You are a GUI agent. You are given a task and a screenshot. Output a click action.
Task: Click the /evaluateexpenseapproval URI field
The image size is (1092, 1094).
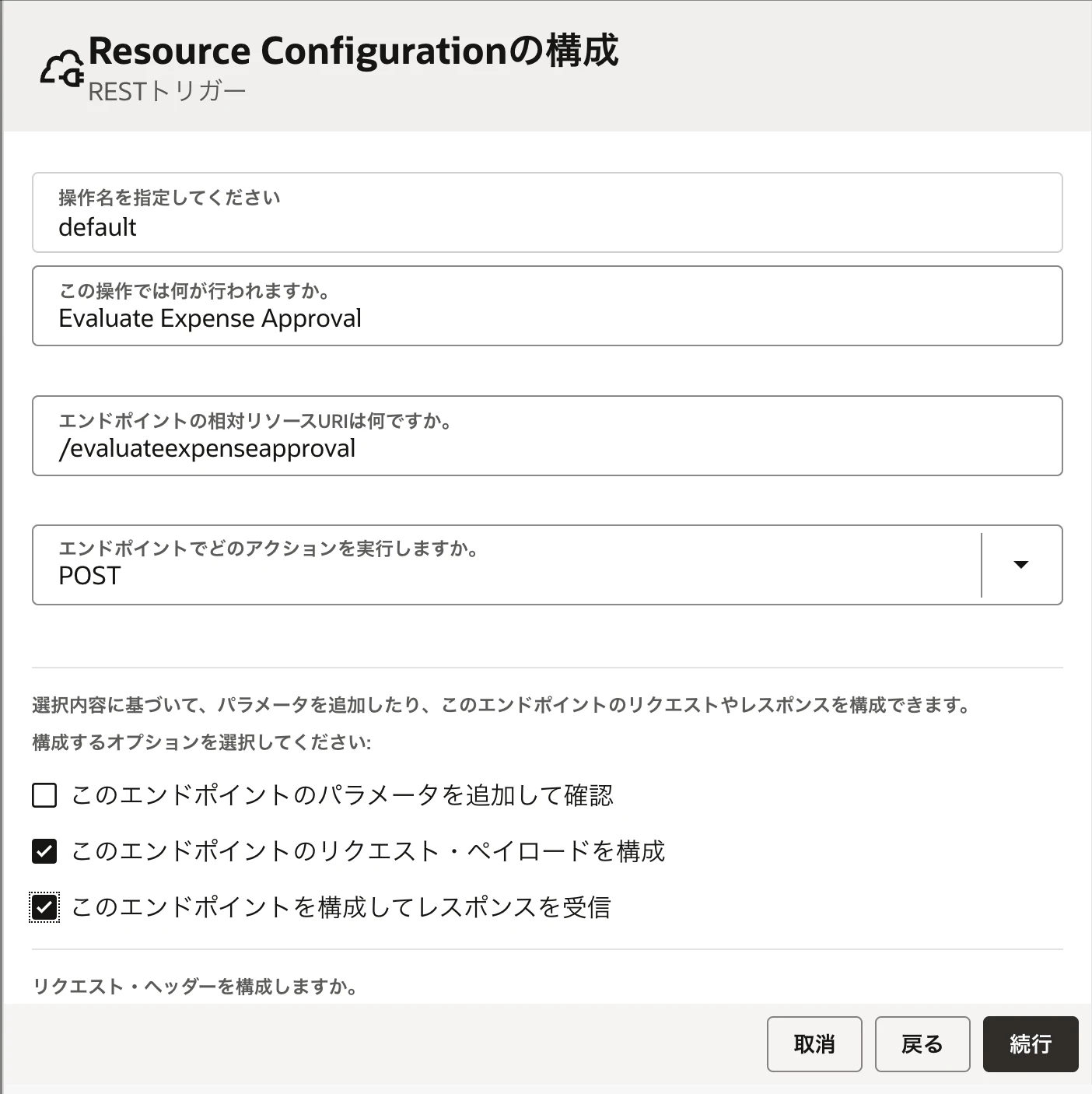[548, 436]
